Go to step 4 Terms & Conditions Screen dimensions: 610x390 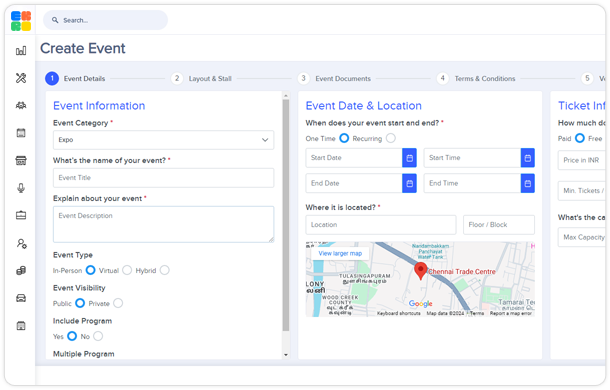[x=476, y=79]
